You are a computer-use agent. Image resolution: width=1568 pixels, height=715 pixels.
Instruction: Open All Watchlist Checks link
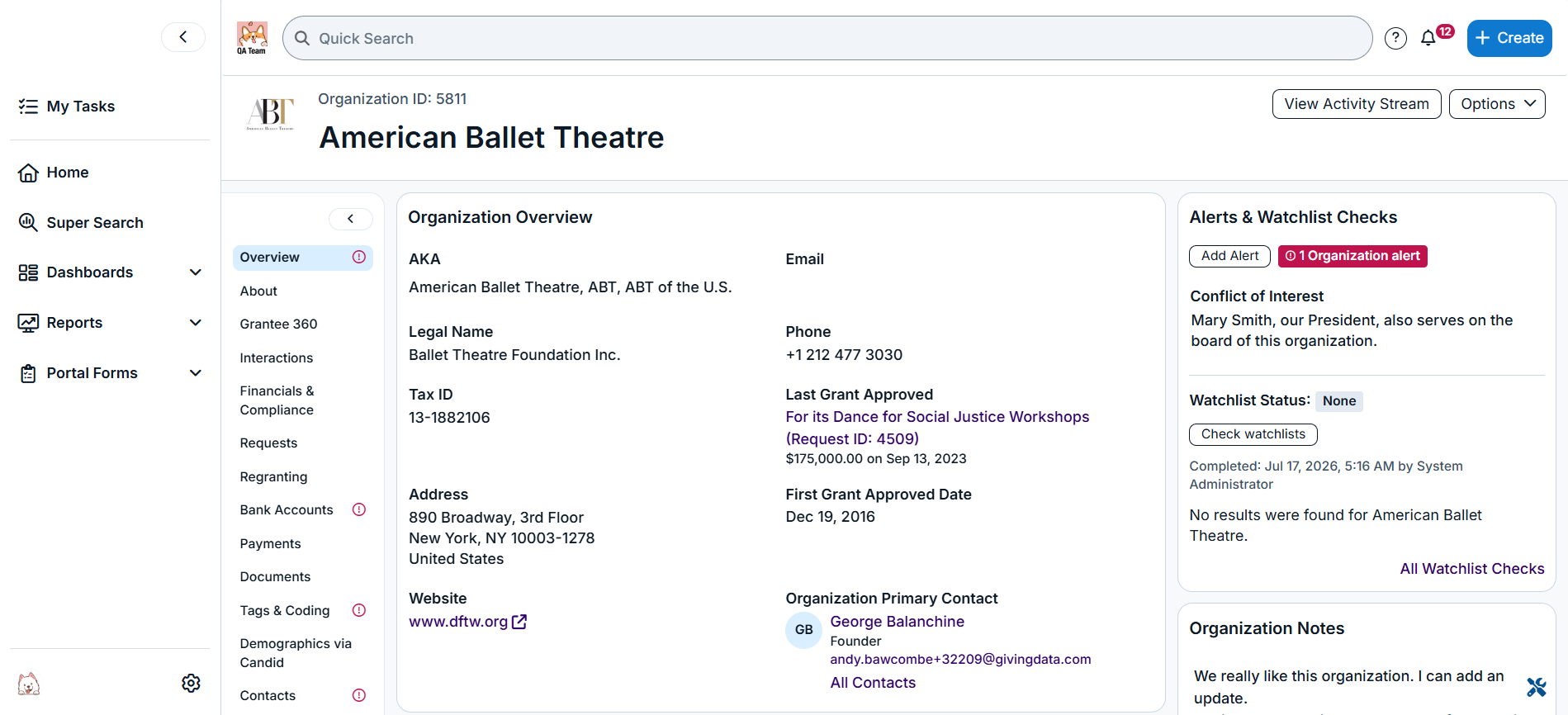(x=1472, y=569)
